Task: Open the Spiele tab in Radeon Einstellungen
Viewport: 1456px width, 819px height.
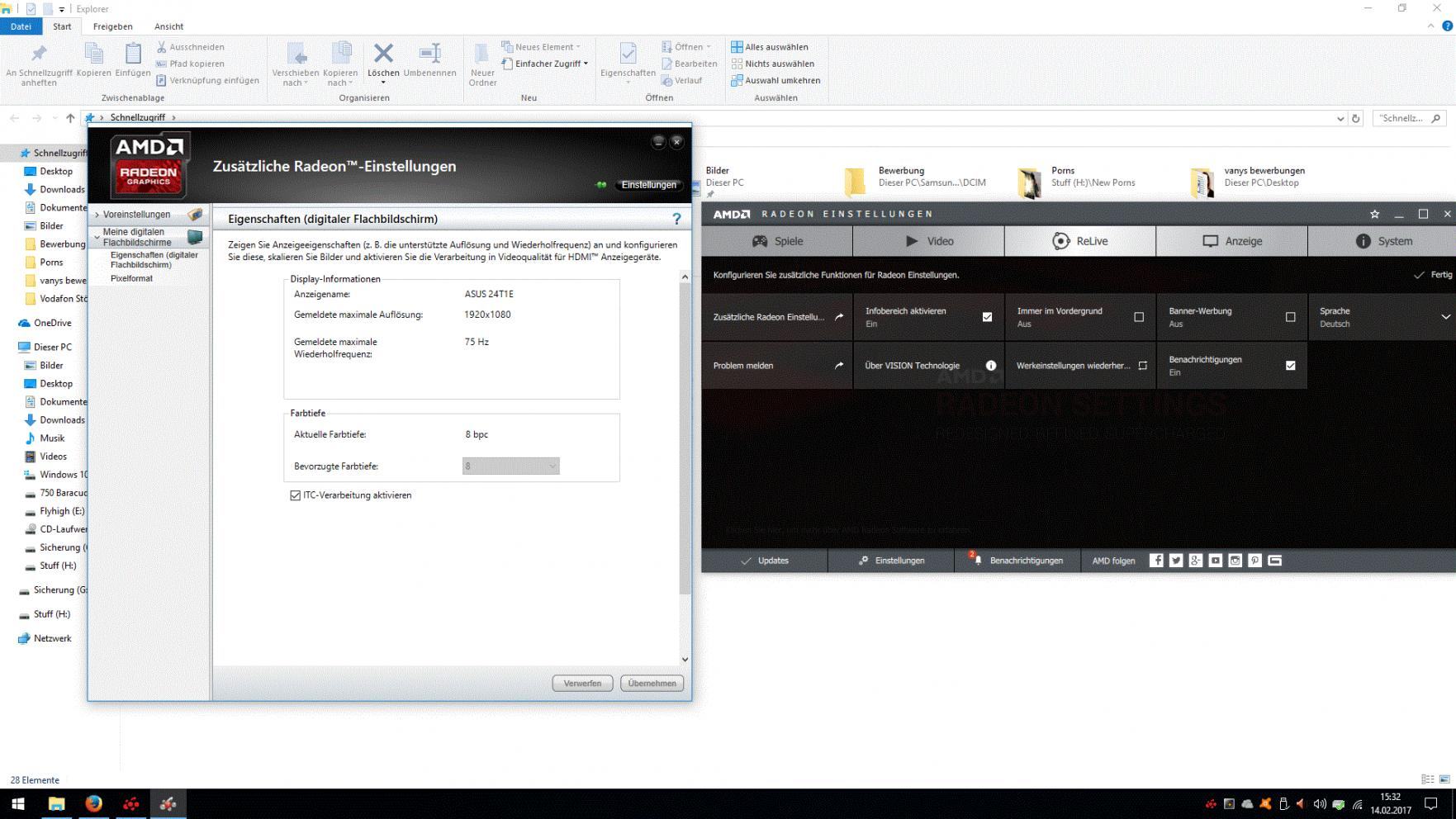Action: click(x=776, y=241)
